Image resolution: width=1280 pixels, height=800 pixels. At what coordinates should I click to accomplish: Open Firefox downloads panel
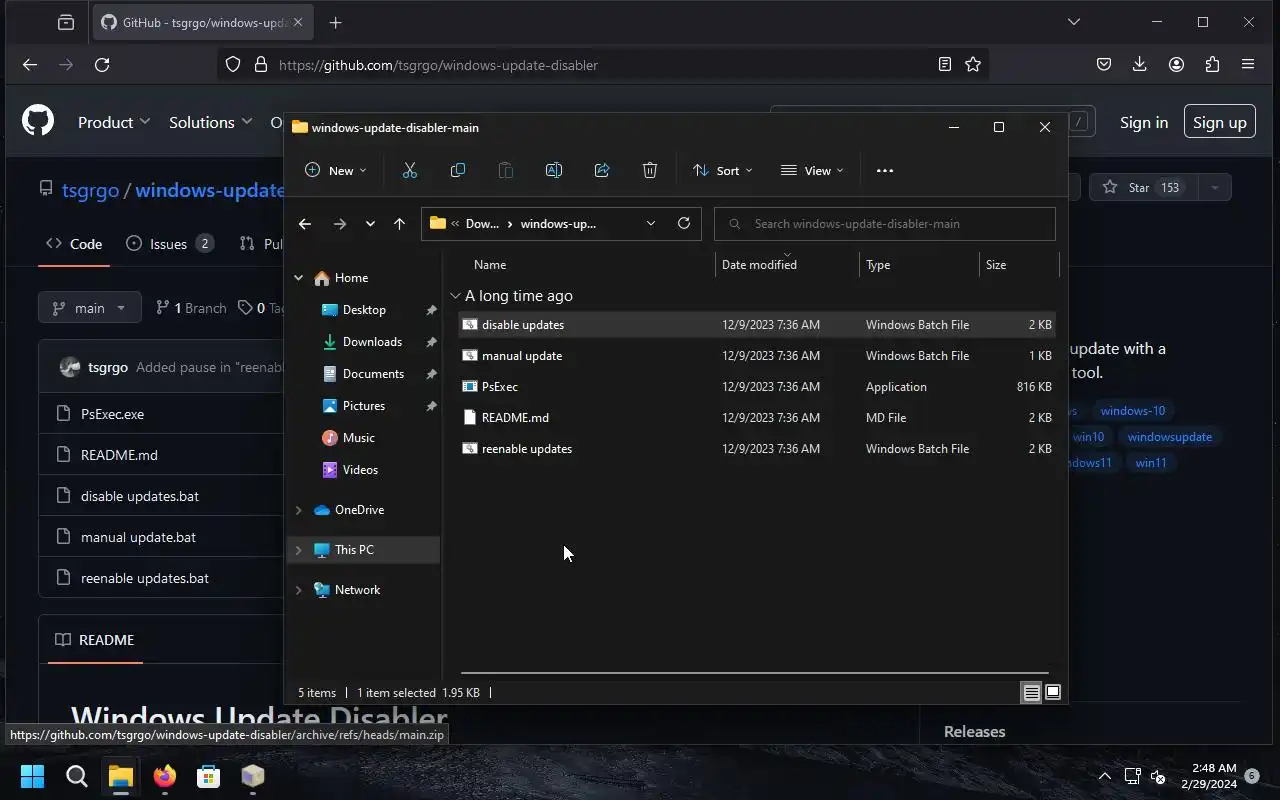1139,64
